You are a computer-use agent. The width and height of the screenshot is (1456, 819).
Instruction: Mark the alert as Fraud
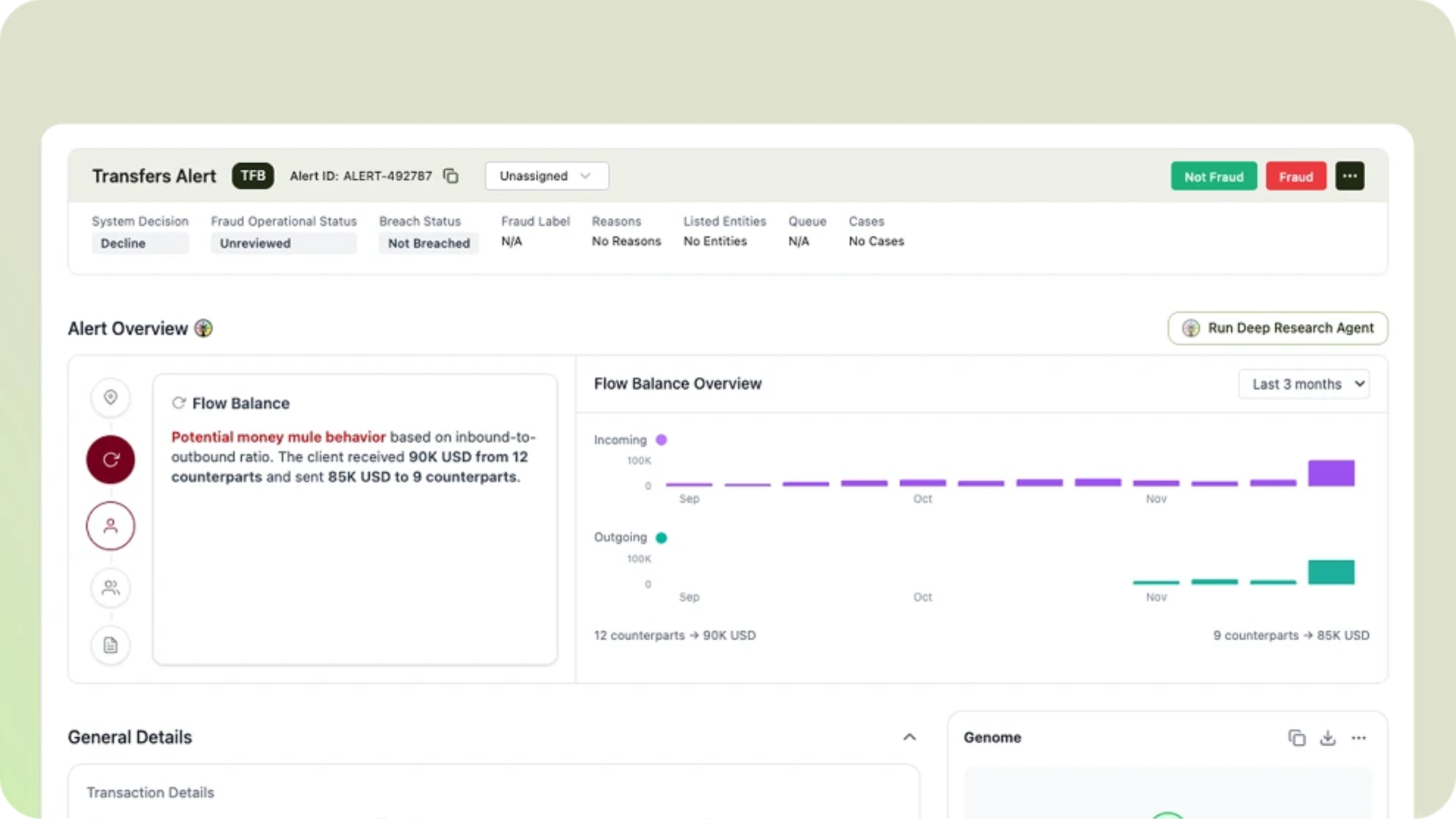(1296, 176)
